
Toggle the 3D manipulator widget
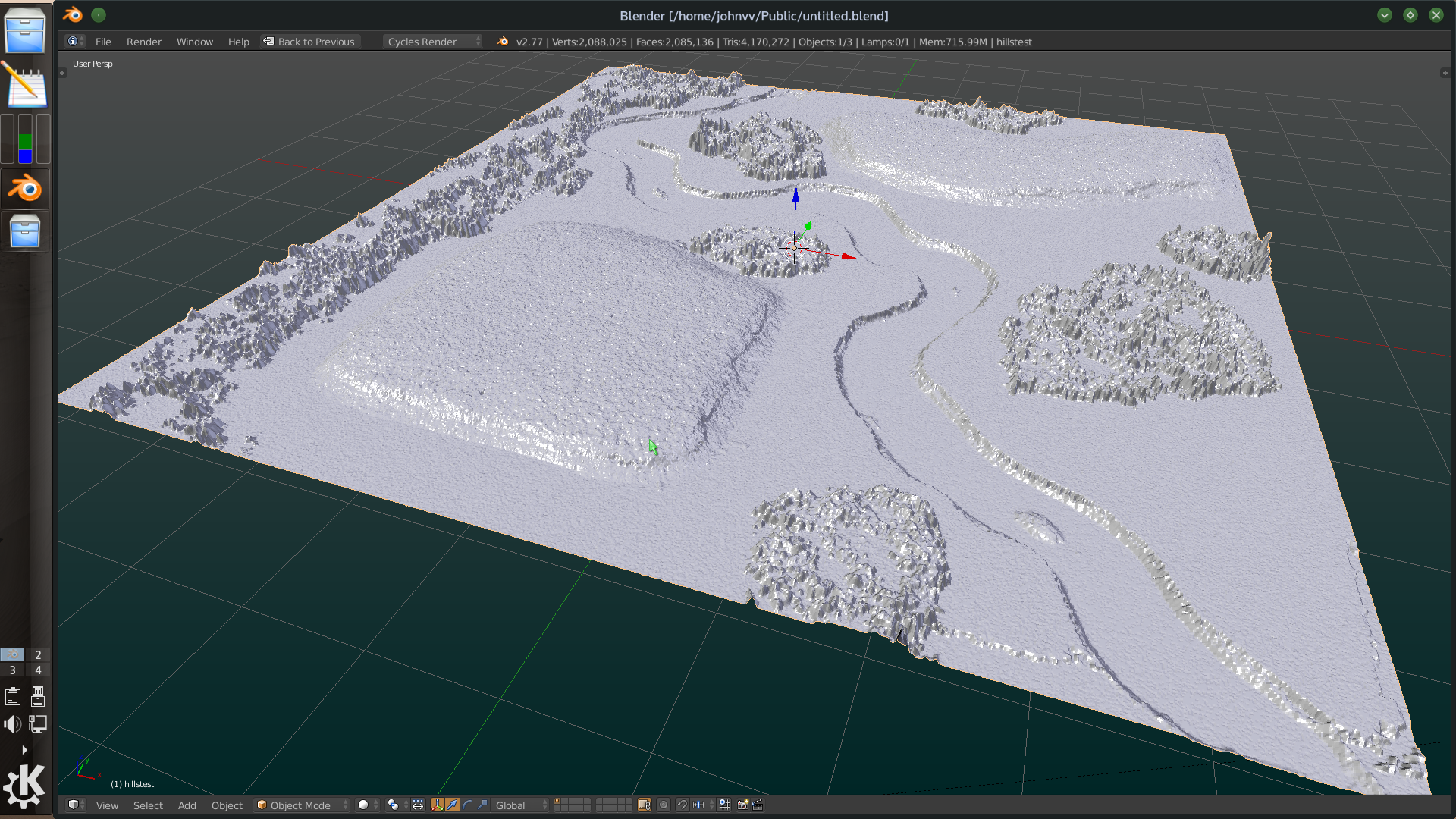[438, 805]
